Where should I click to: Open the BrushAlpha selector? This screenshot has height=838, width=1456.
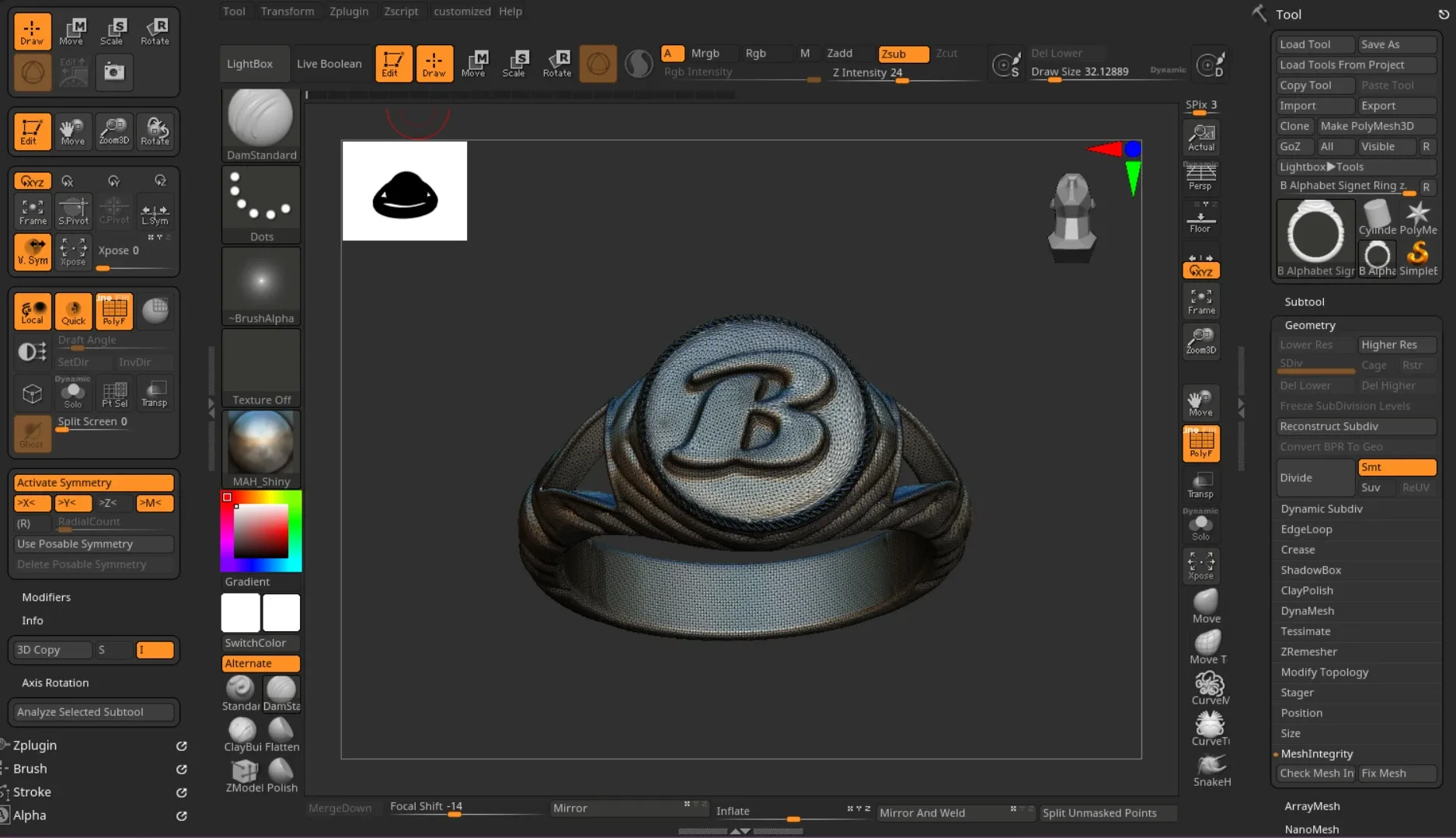(x=261, y=286)
